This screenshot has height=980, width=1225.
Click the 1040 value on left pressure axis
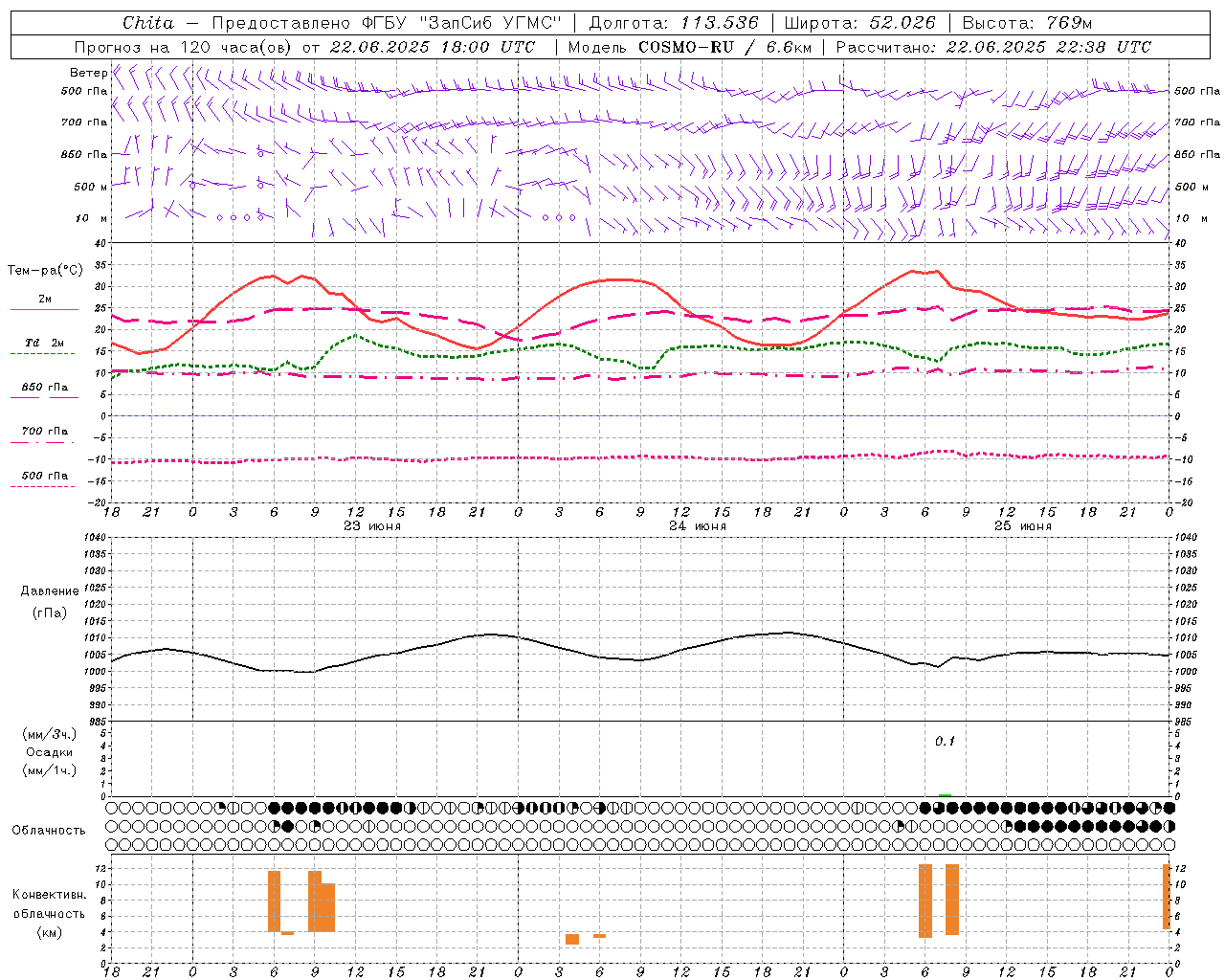[x=96, y=538]
